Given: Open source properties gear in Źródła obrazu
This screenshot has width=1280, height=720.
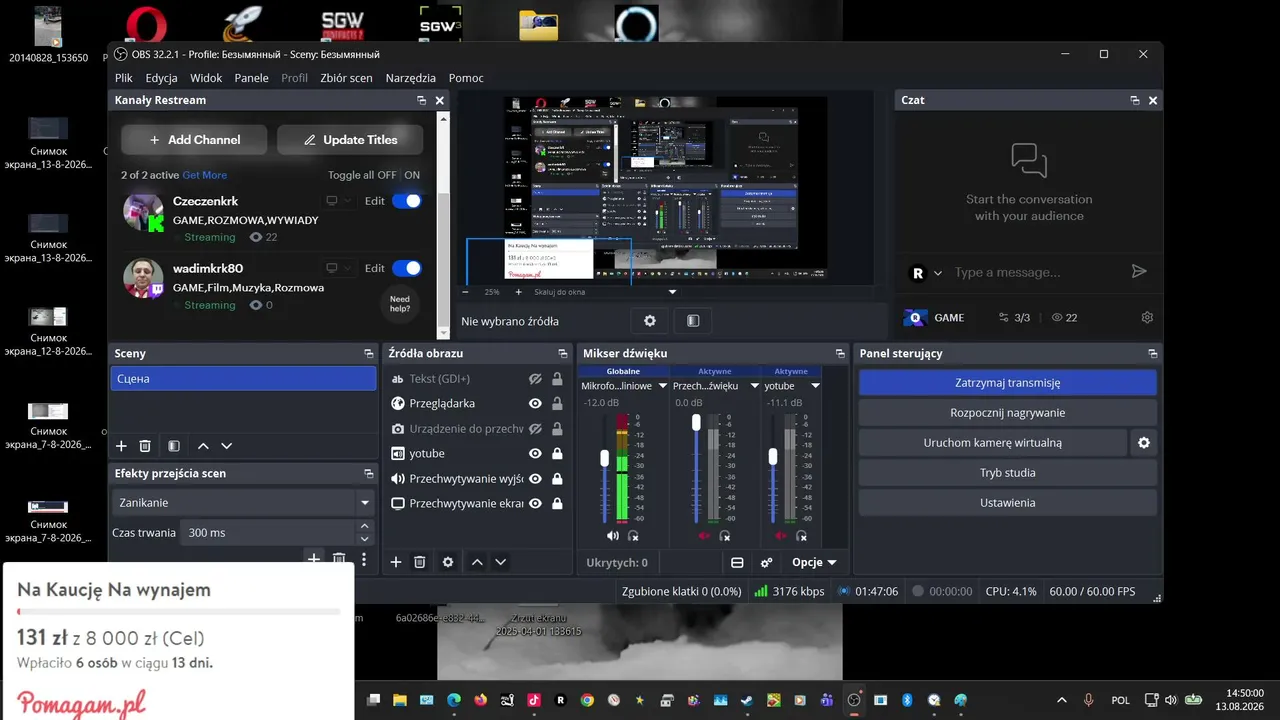Looking at the screenshot, I should [448, 562].
